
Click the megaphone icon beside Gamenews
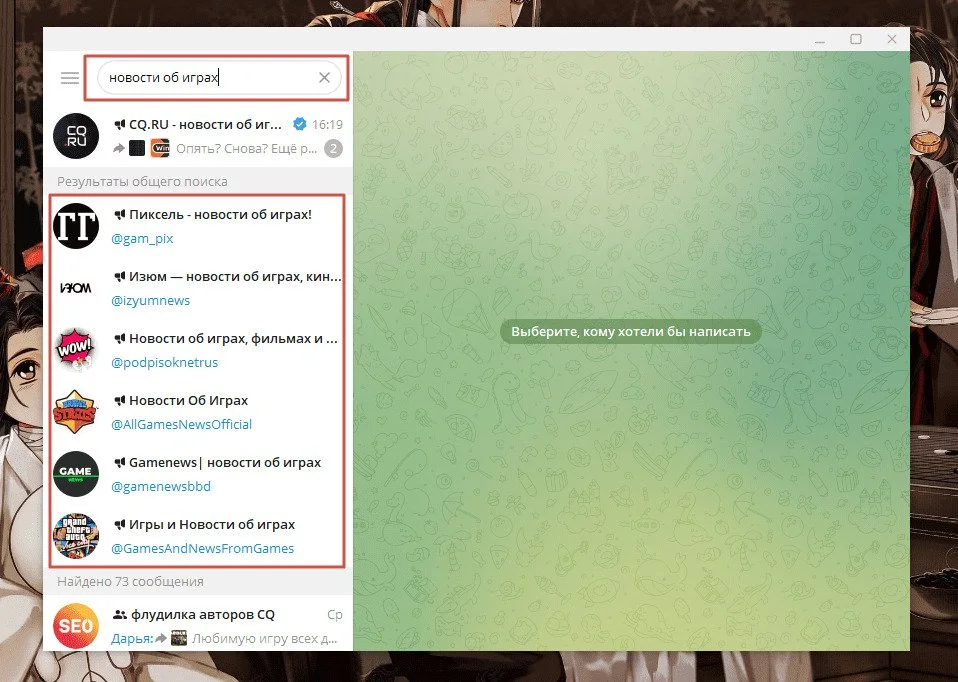click(120, 463)
